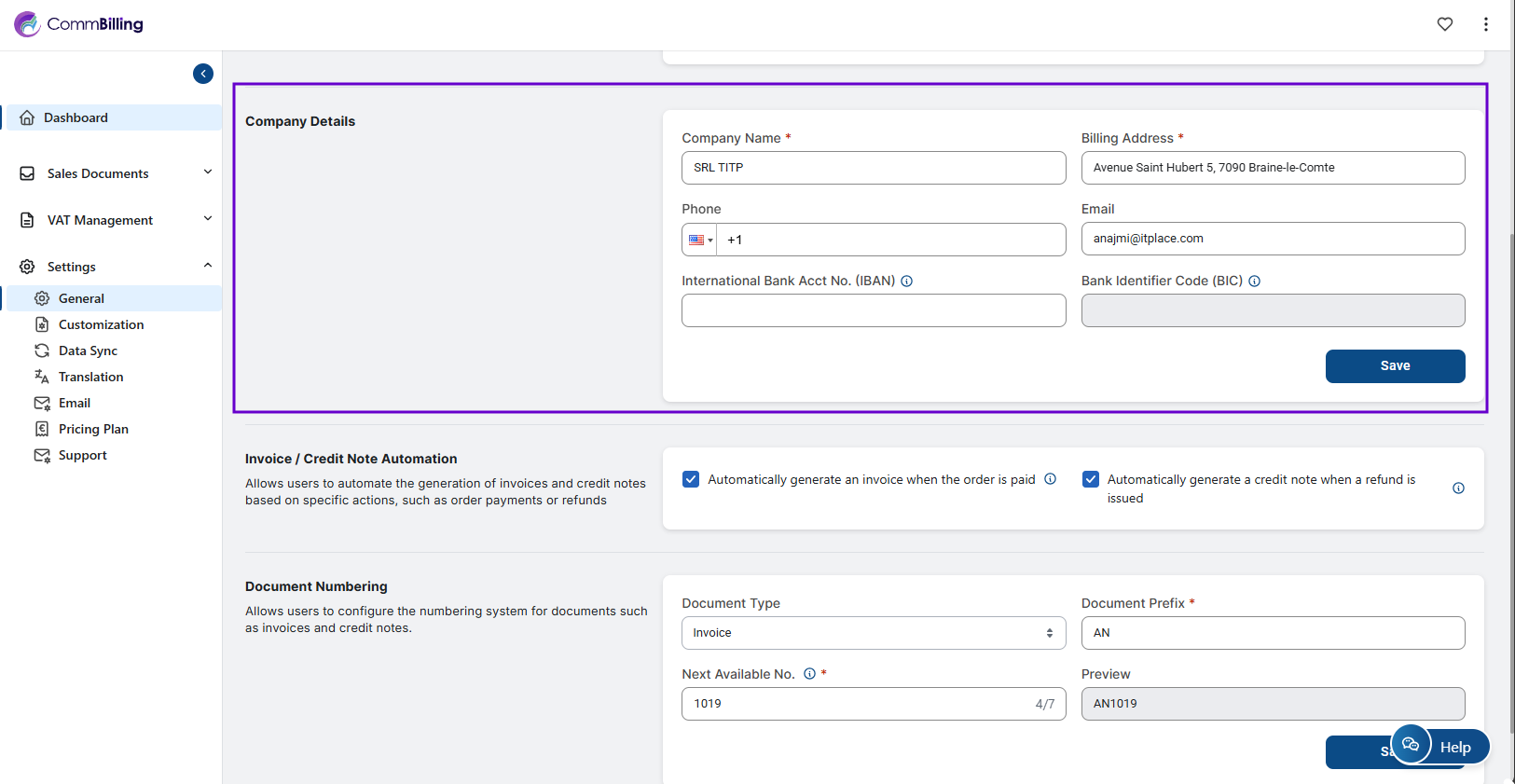Click info icon for invoice auto-generation
Viewport: 1515px width, 784px height.
click(x=1050, y=479)
